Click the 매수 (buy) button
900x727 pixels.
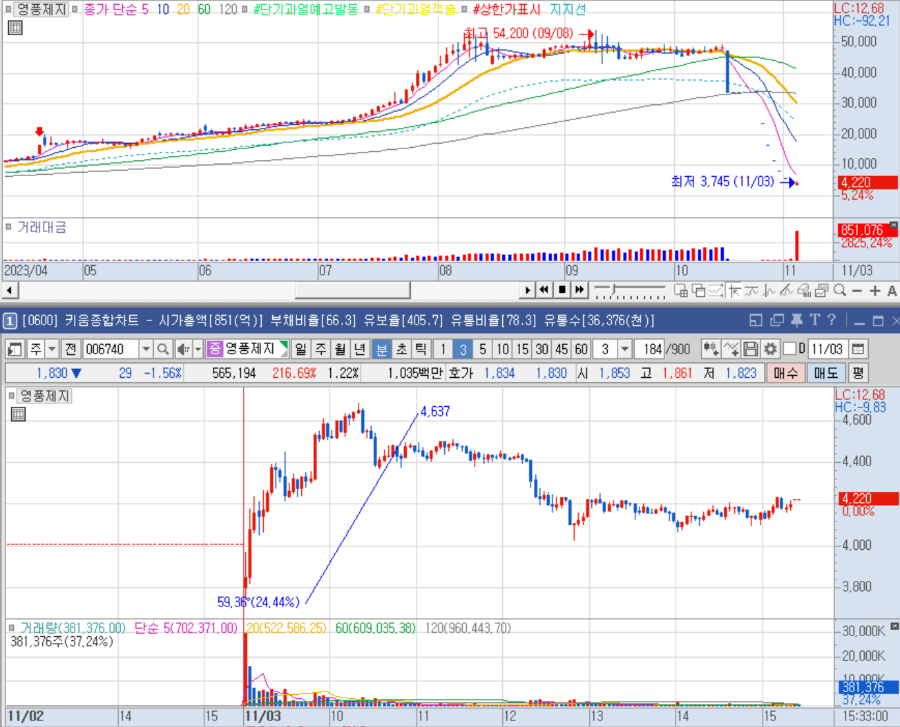pyautogui.click(x=785, y=373)
